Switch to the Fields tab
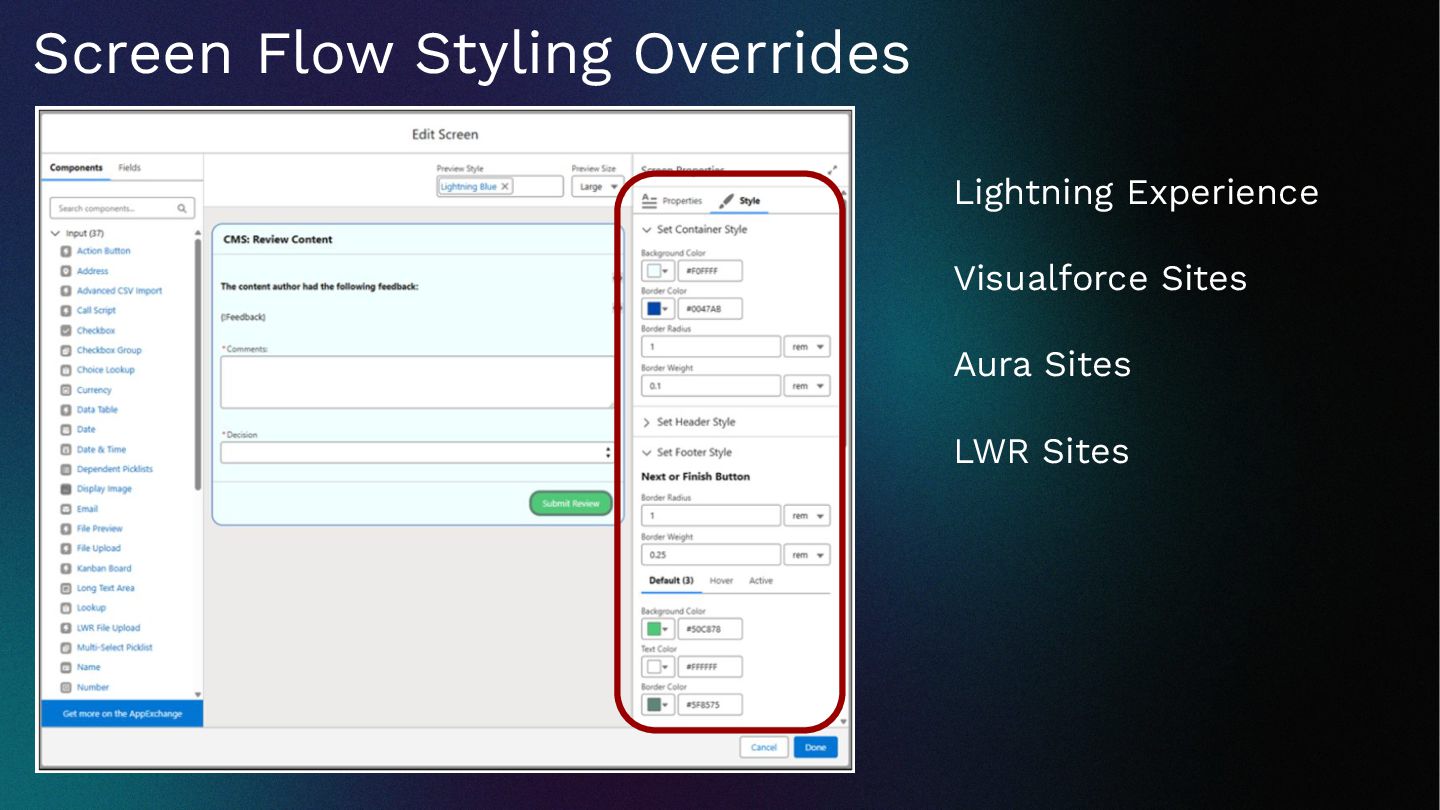This screenshot has width=1440, height=810. (130, 168)
